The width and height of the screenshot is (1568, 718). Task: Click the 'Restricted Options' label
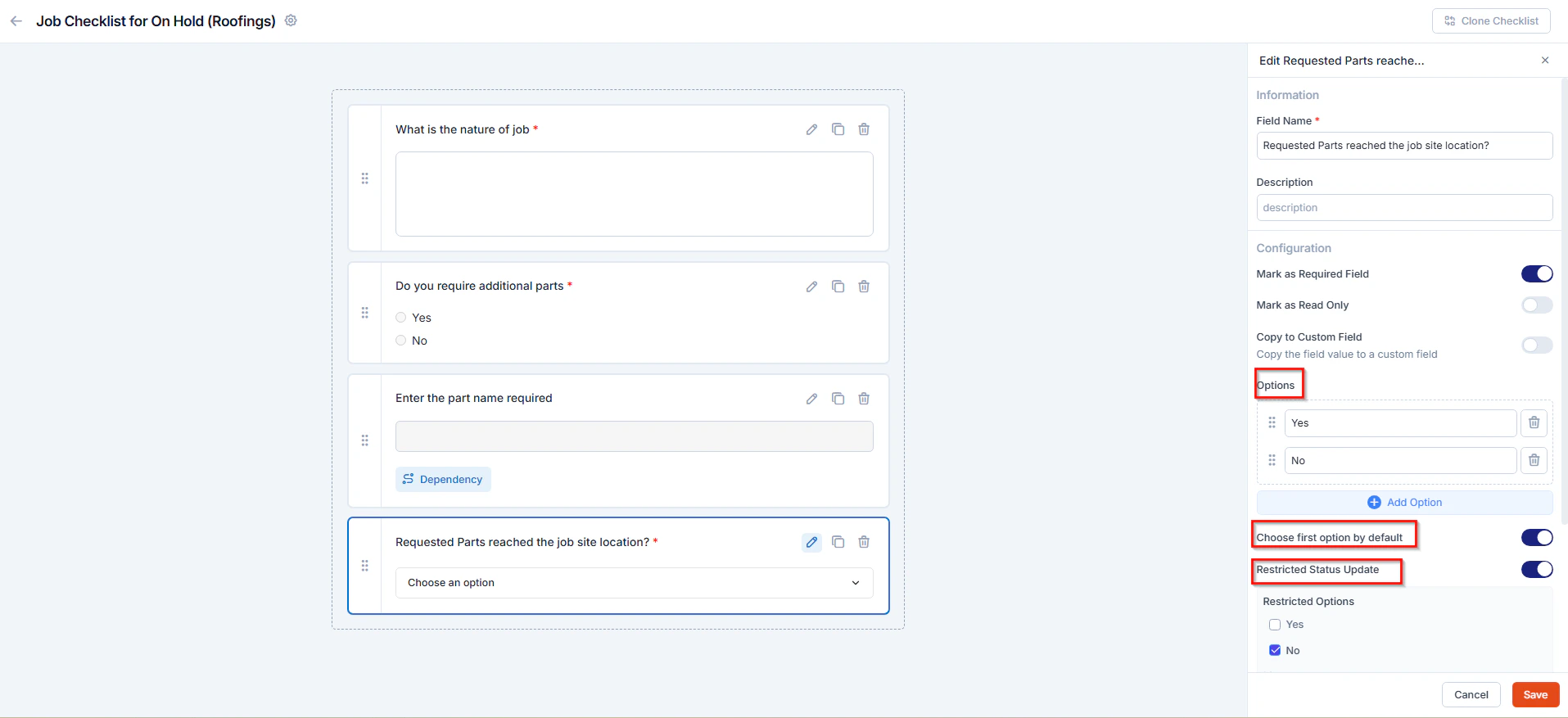1308,602
